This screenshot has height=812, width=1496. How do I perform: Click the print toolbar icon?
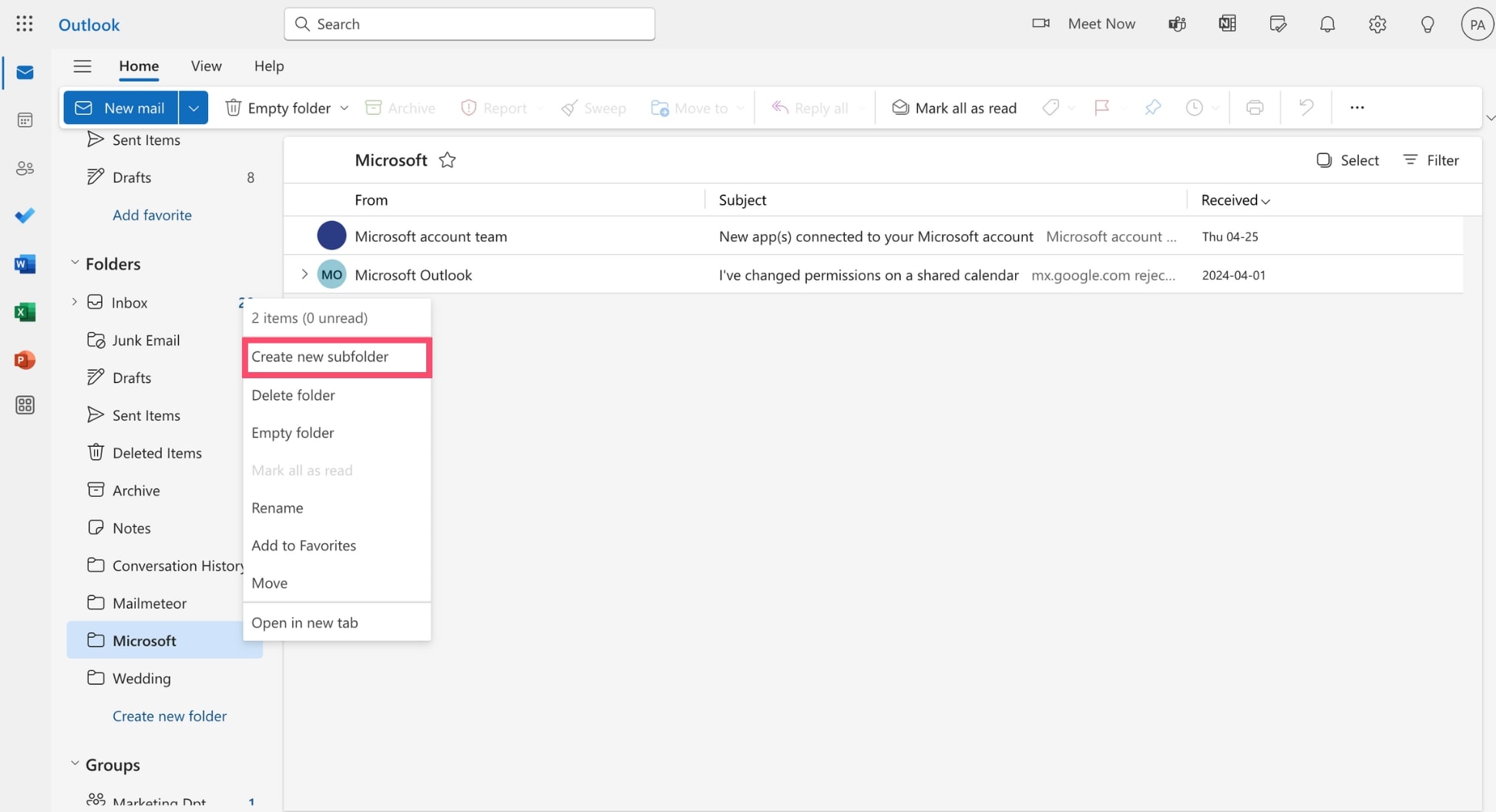(1255, 108)
